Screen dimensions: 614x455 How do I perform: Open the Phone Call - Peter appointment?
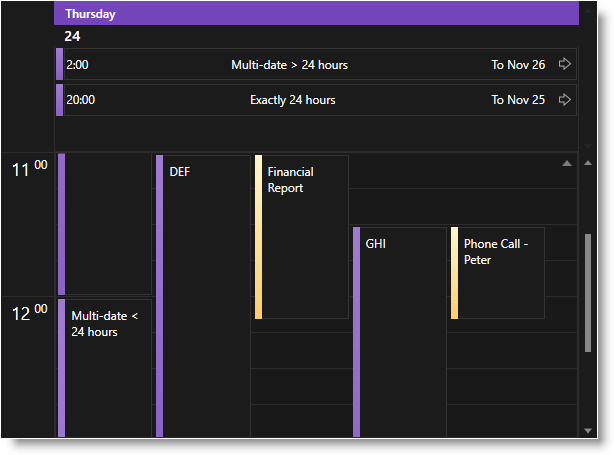pos(497,272)
